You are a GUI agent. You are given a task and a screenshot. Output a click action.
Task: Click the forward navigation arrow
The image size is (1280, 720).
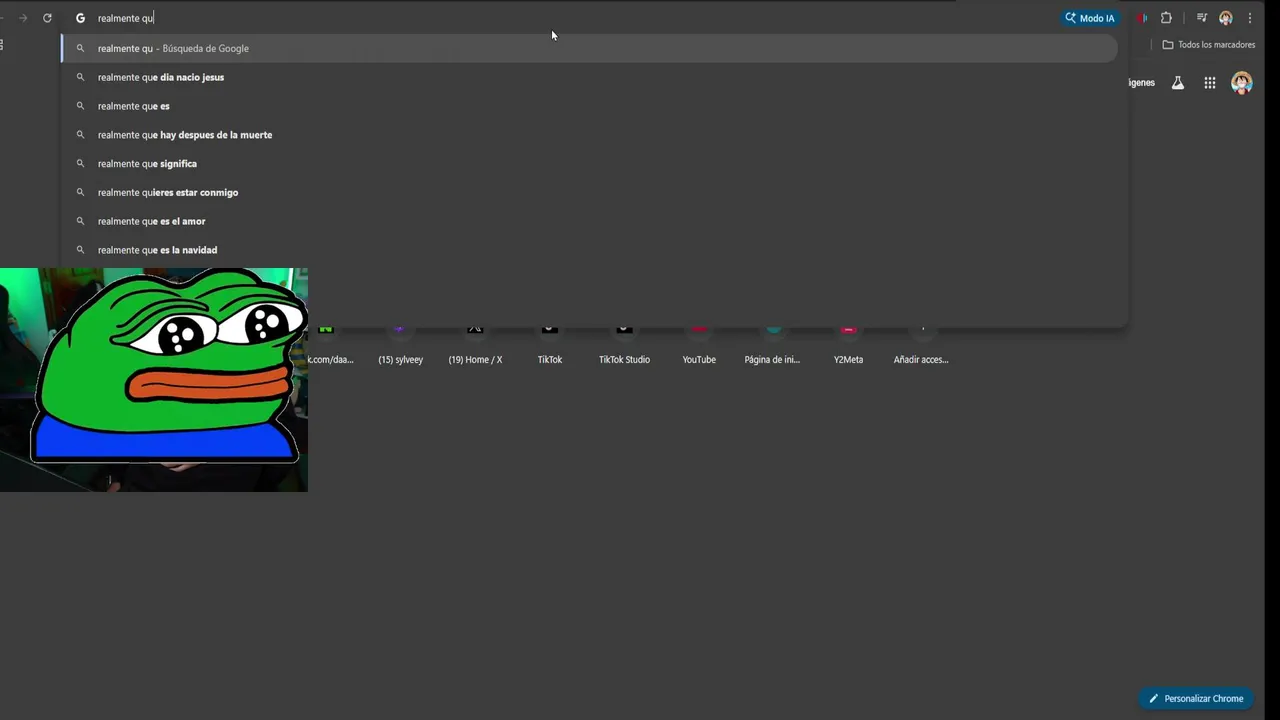pos(22,18)
